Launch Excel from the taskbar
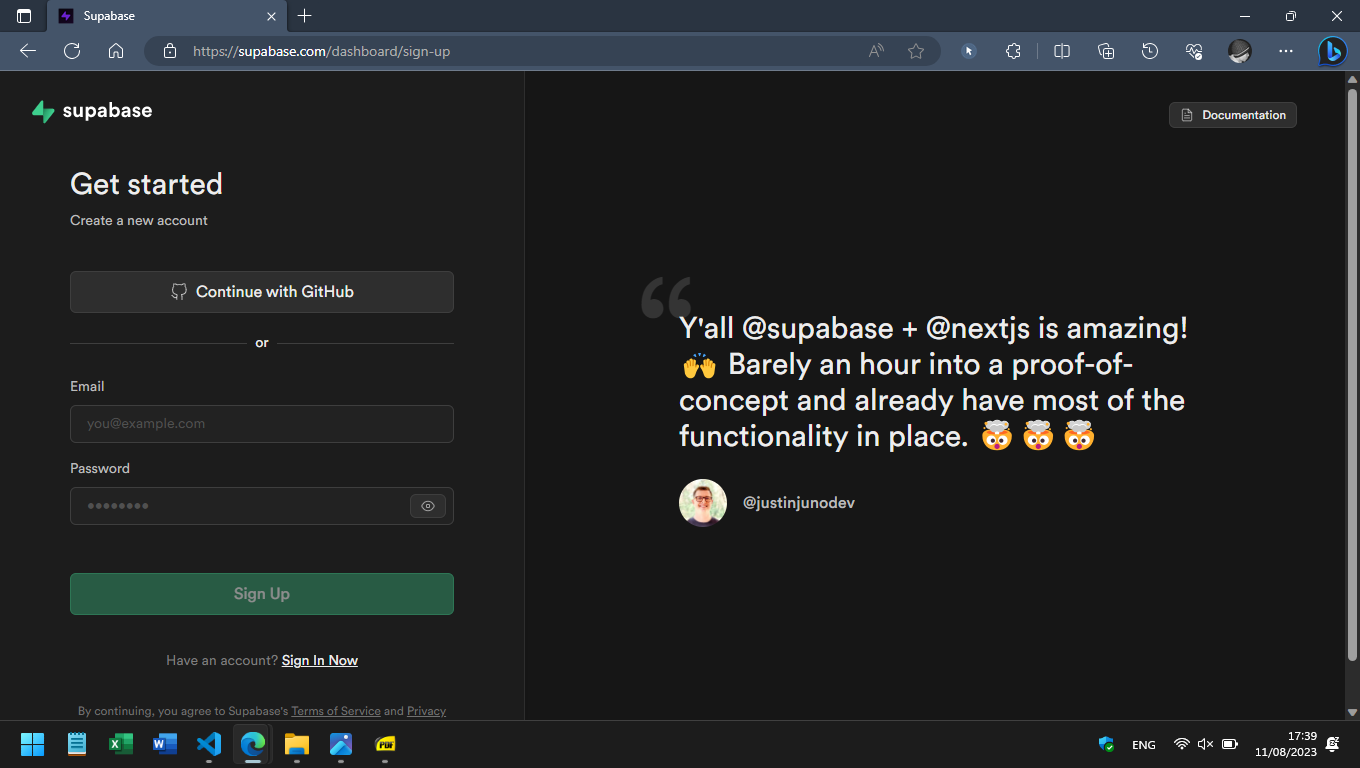Viewport: 1360px width, 768px height. click(121, 744)
